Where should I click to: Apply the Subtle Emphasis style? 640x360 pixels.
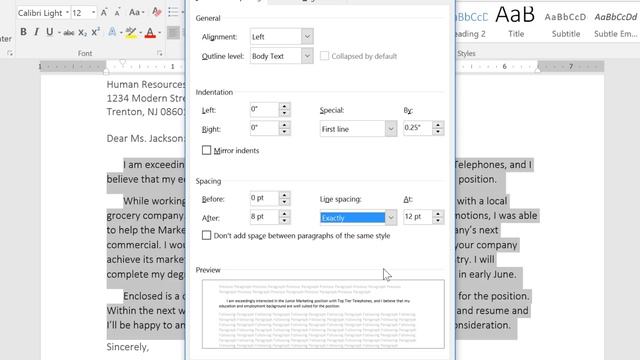click(x=616, y=22)
